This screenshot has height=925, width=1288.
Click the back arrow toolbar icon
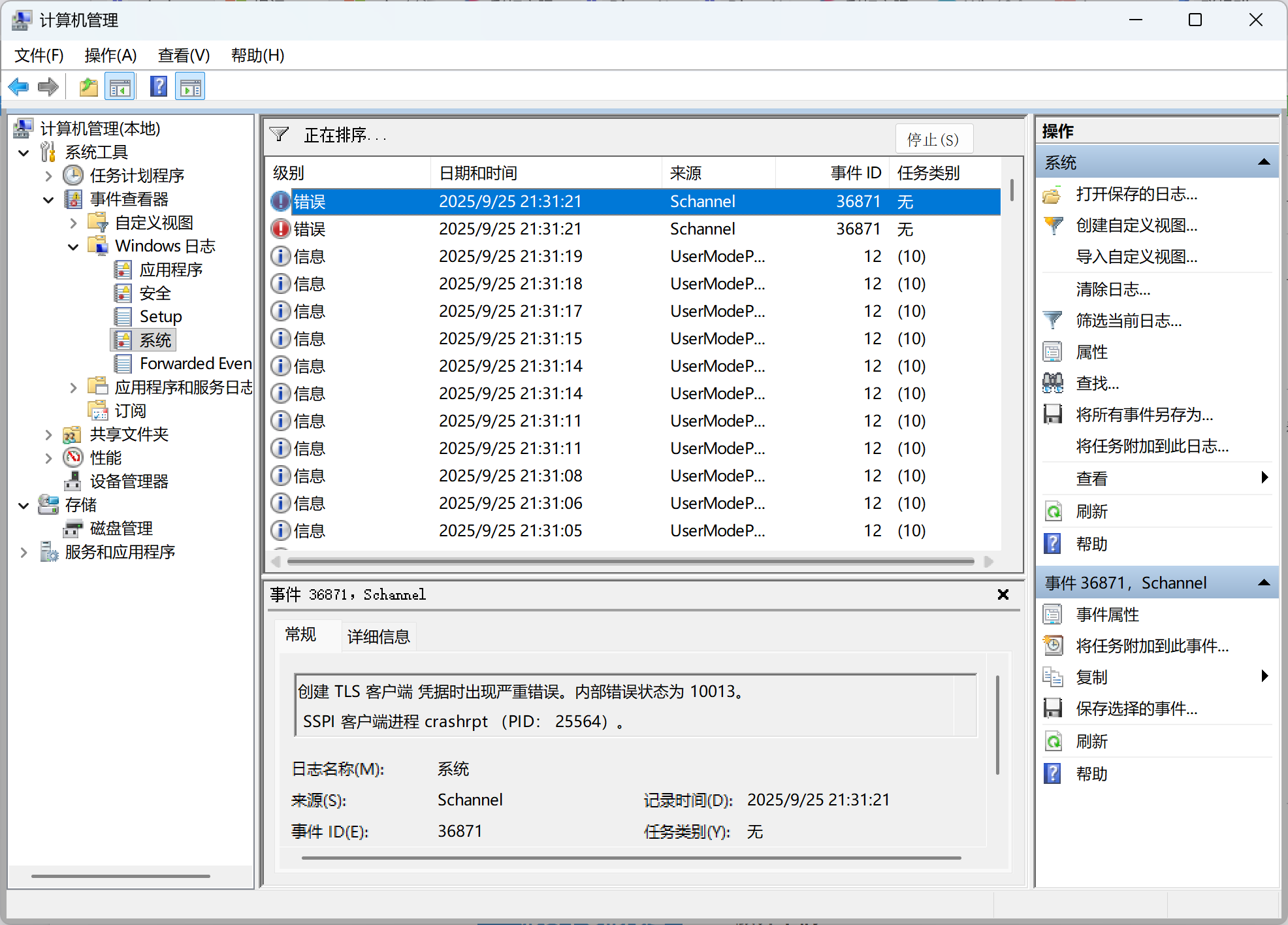click(x=18, y=87)
